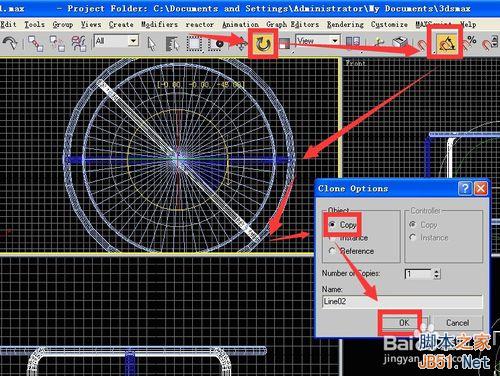Open the Customize menu
This screenshot has width=500, height=376.
click(389, 24)
